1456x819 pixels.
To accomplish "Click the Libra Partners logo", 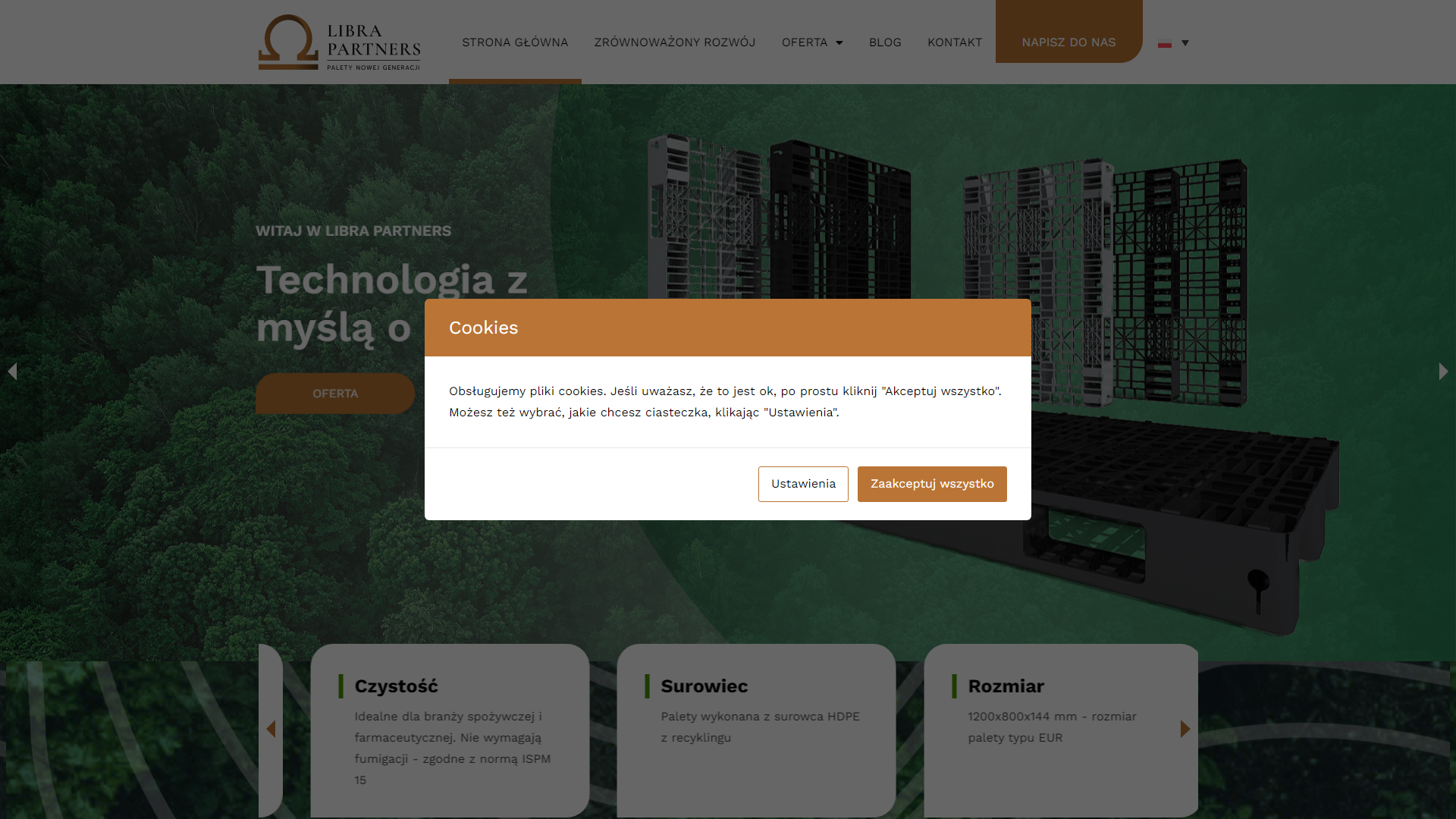I will click(x=339, y=42).
